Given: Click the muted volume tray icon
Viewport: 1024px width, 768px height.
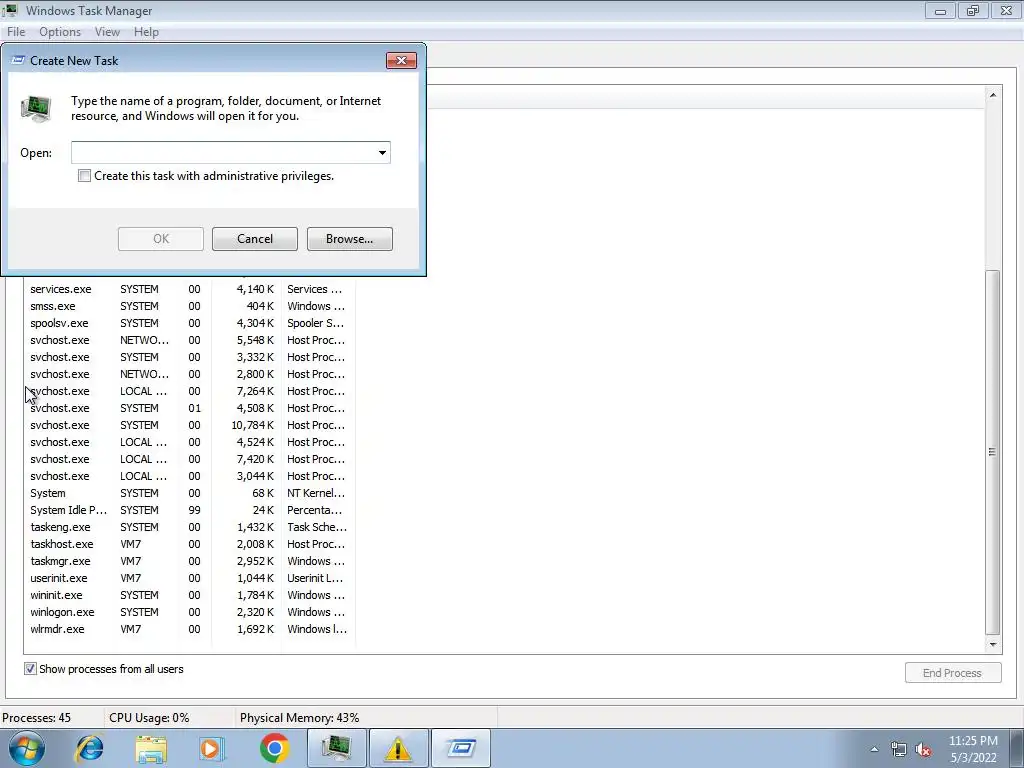Looking at the screenshot, I should click(x=923, y=749).
